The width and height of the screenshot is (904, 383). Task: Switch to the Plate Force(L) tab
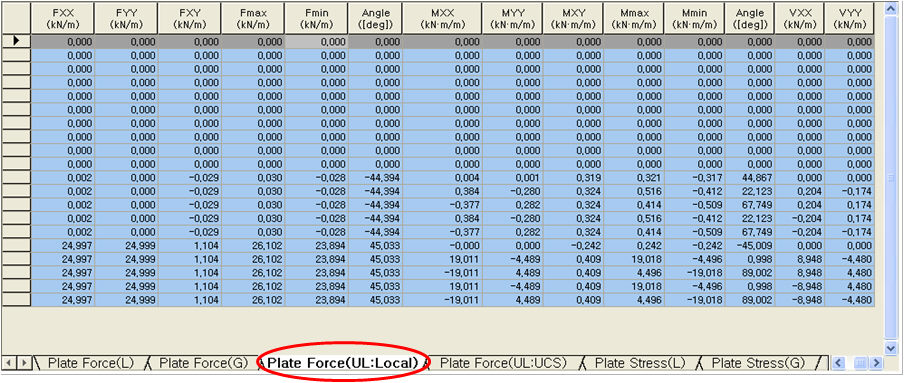pyautogui.click(x=91, y=363)
